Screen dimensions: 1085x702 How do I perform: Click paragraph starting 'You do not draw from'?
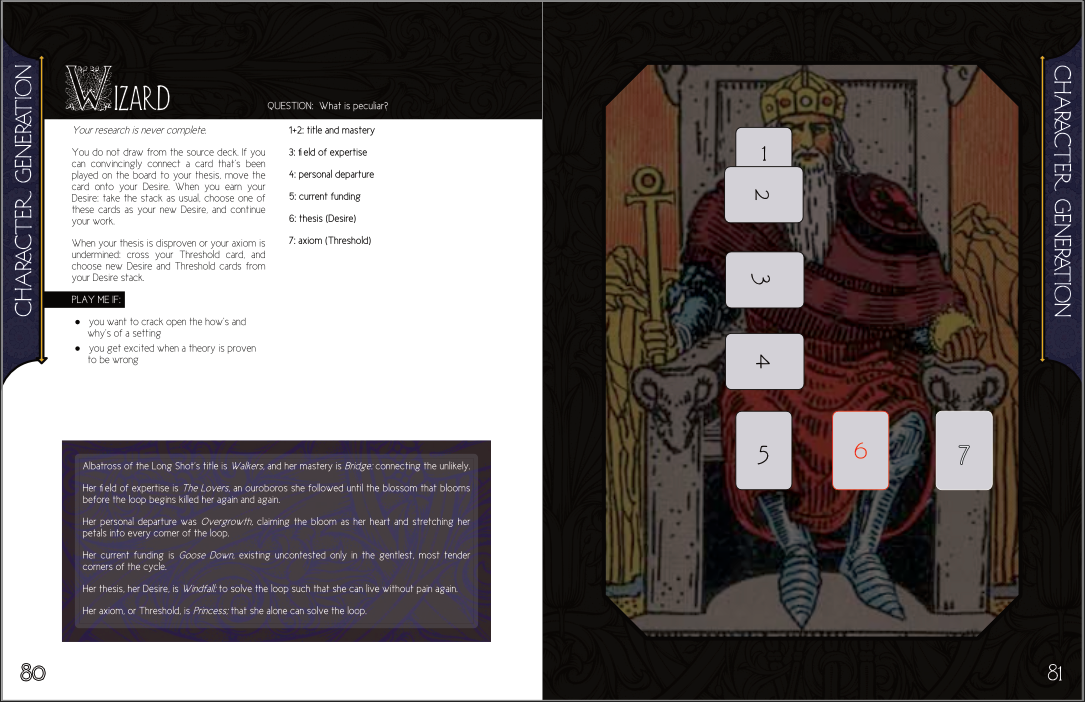168,187
